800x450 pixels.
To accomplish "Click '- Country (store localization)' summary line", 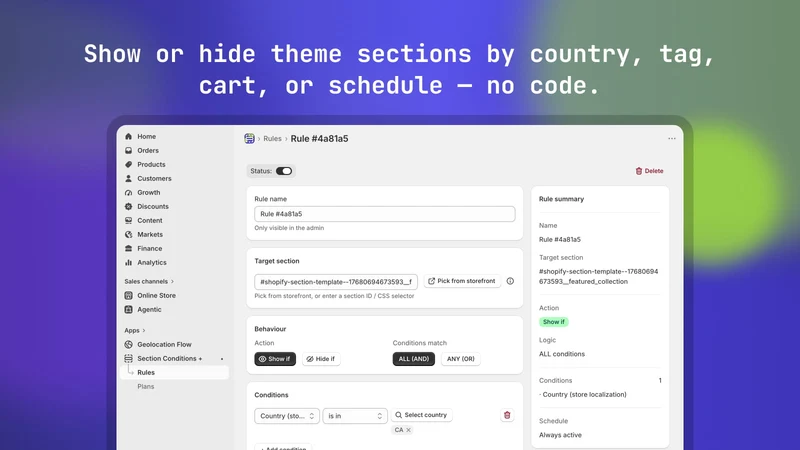I will tap(583, 394).
